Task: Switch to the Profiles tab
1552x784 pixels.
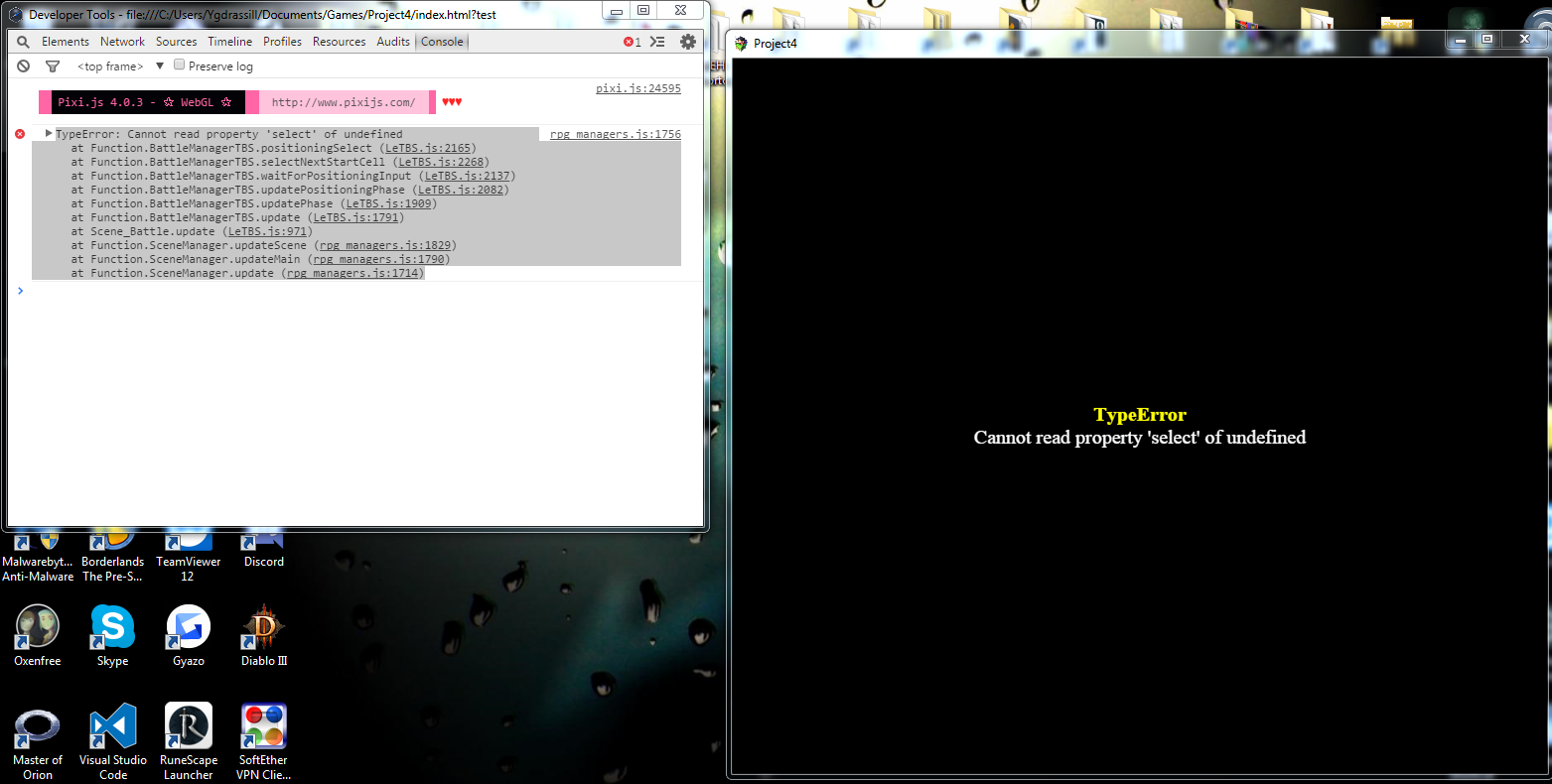Action: (x=282, y=42)
